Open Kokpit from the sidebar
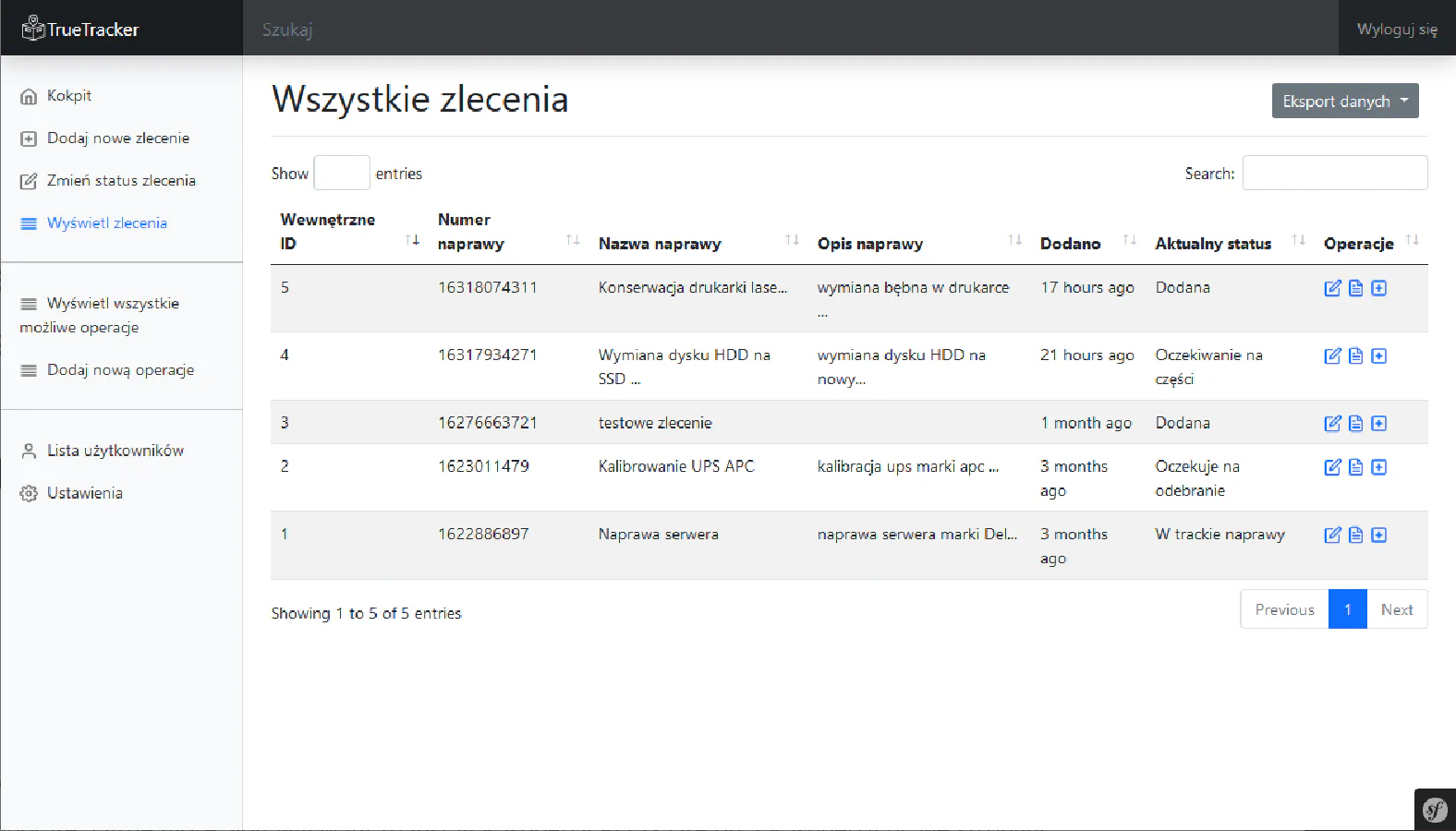The image size is (1456, 831). pos(69,96)
